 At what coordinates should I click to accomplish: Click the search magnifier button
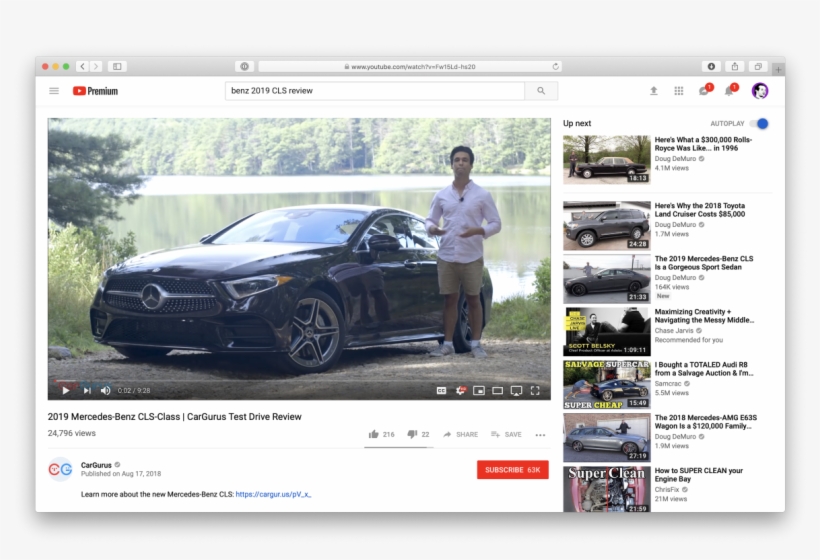pos(541,91)
